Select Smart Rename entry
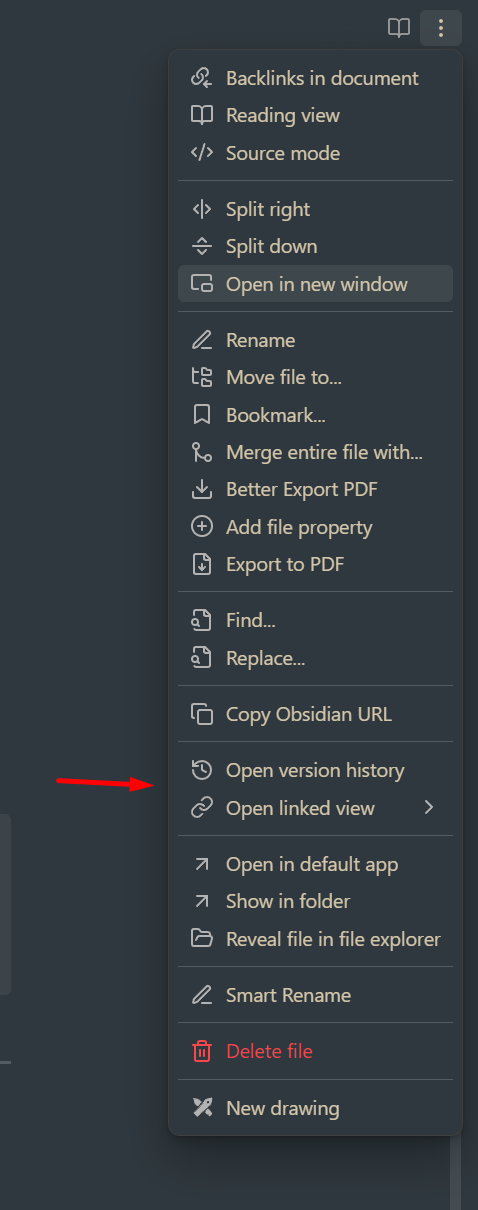This screenshot has width=478, height=1210. point(315,995)
